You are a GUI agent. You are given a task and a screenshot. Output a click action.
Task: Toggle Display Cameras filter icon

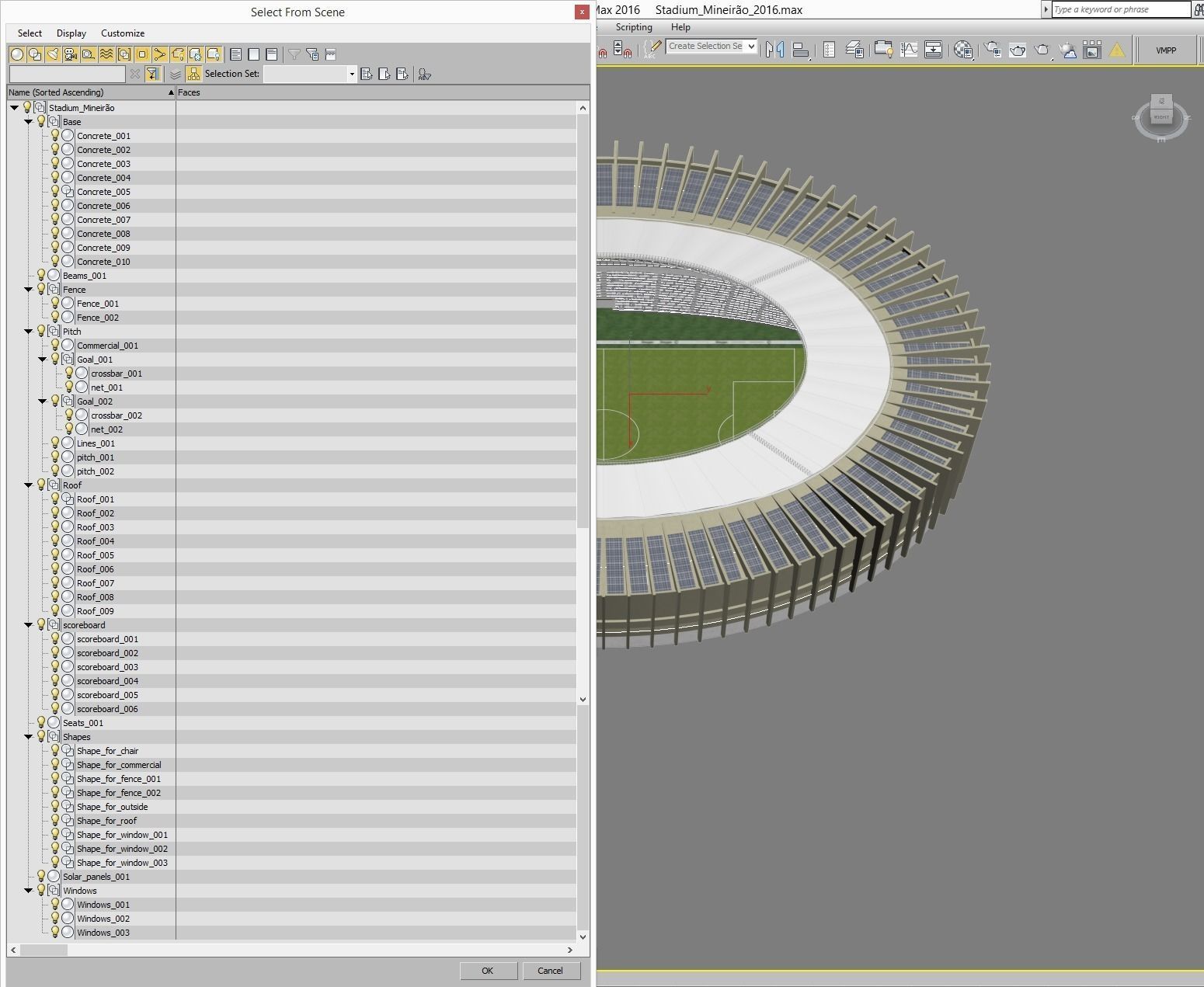(71, 54)
